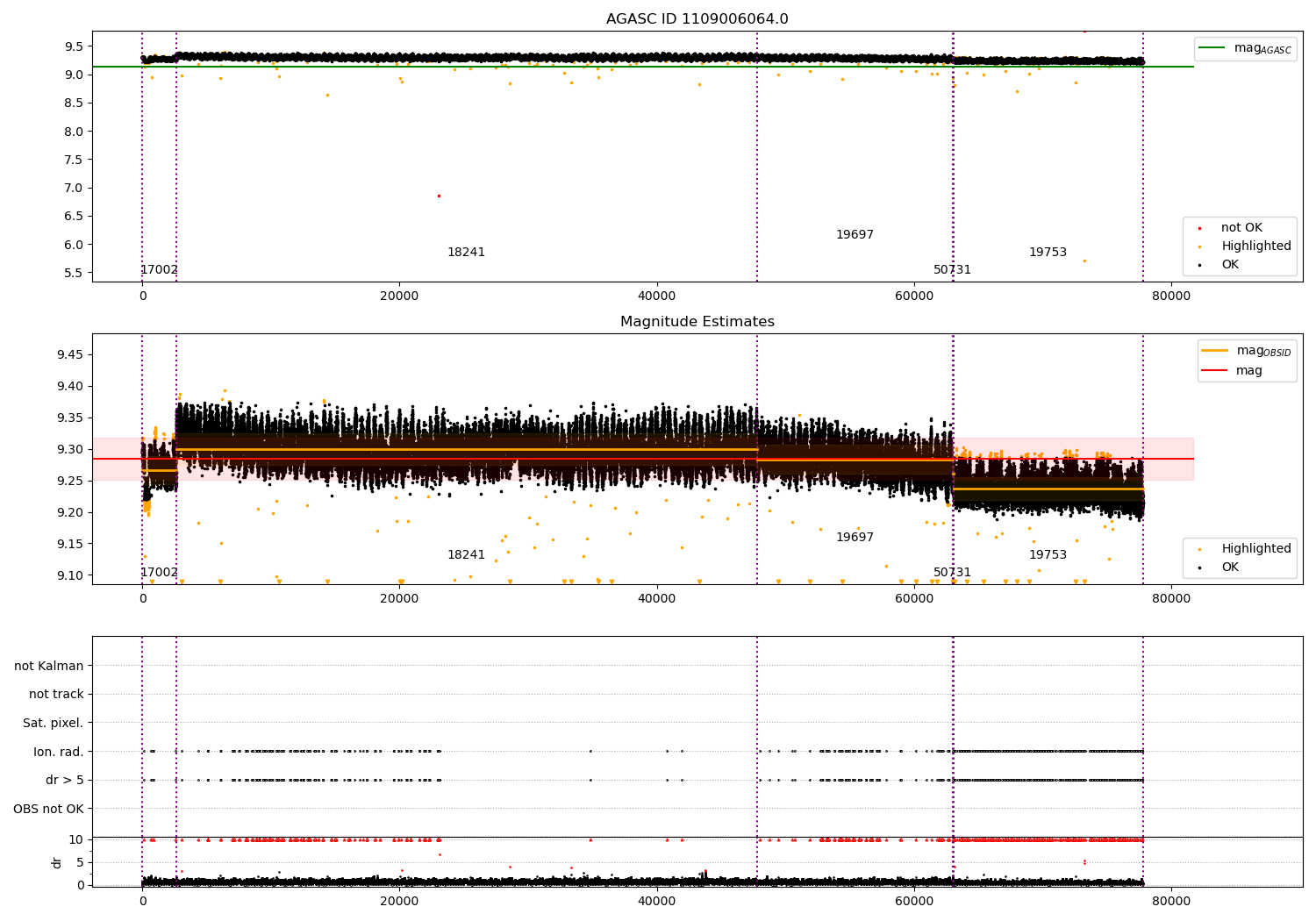This screenshot has width=1316, height=921.
Task: Click obsid label 19753 in Magnitude Estimates plot
Action: (x=1048, y=554)
